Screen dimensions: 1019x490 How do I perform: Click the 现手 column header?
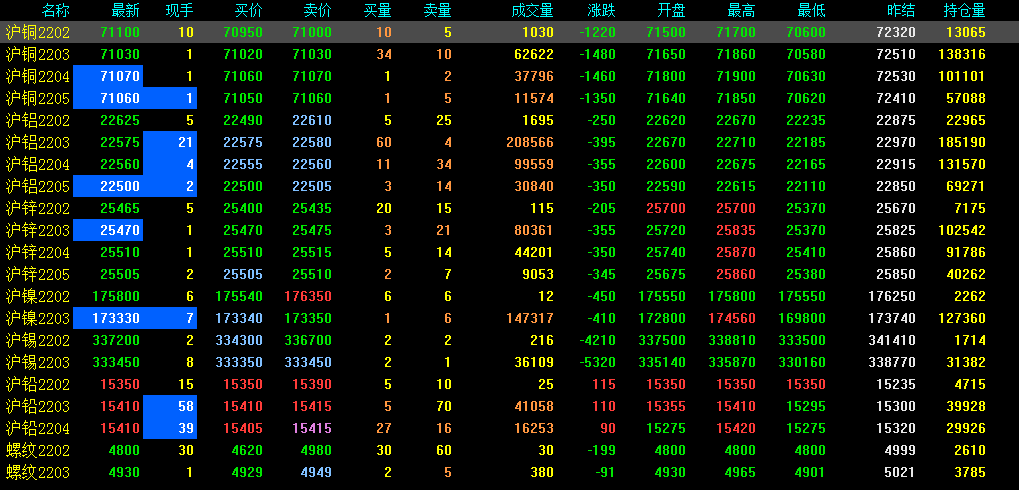pos(179,10)
